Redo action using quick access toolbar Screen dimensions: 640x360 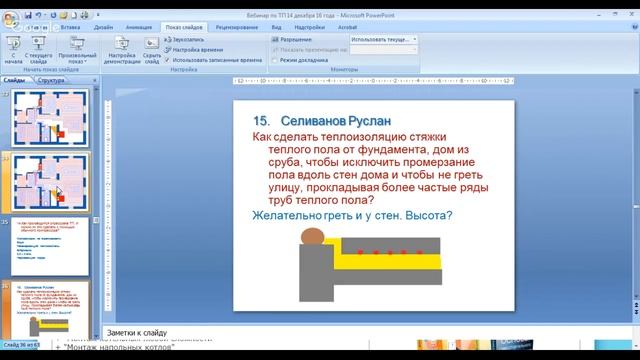point(53,16)
